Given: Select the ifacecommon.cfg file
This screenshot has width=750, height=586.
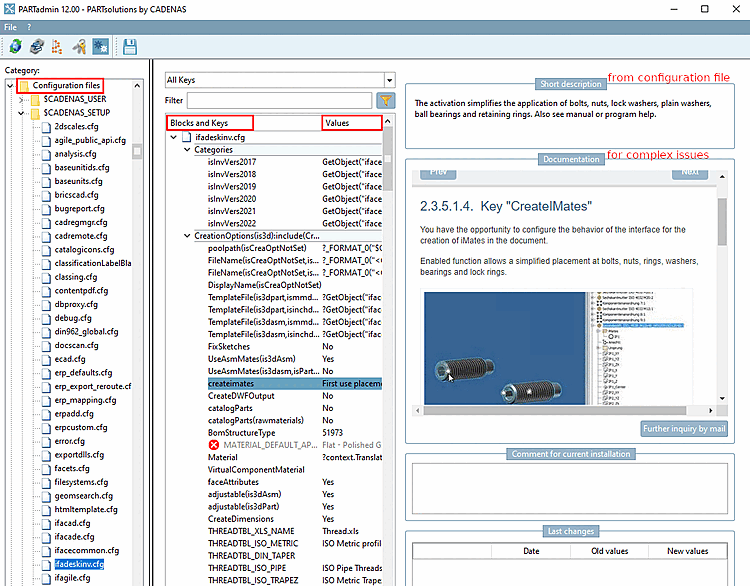Looking at the screenshot, I should [87, 551].
